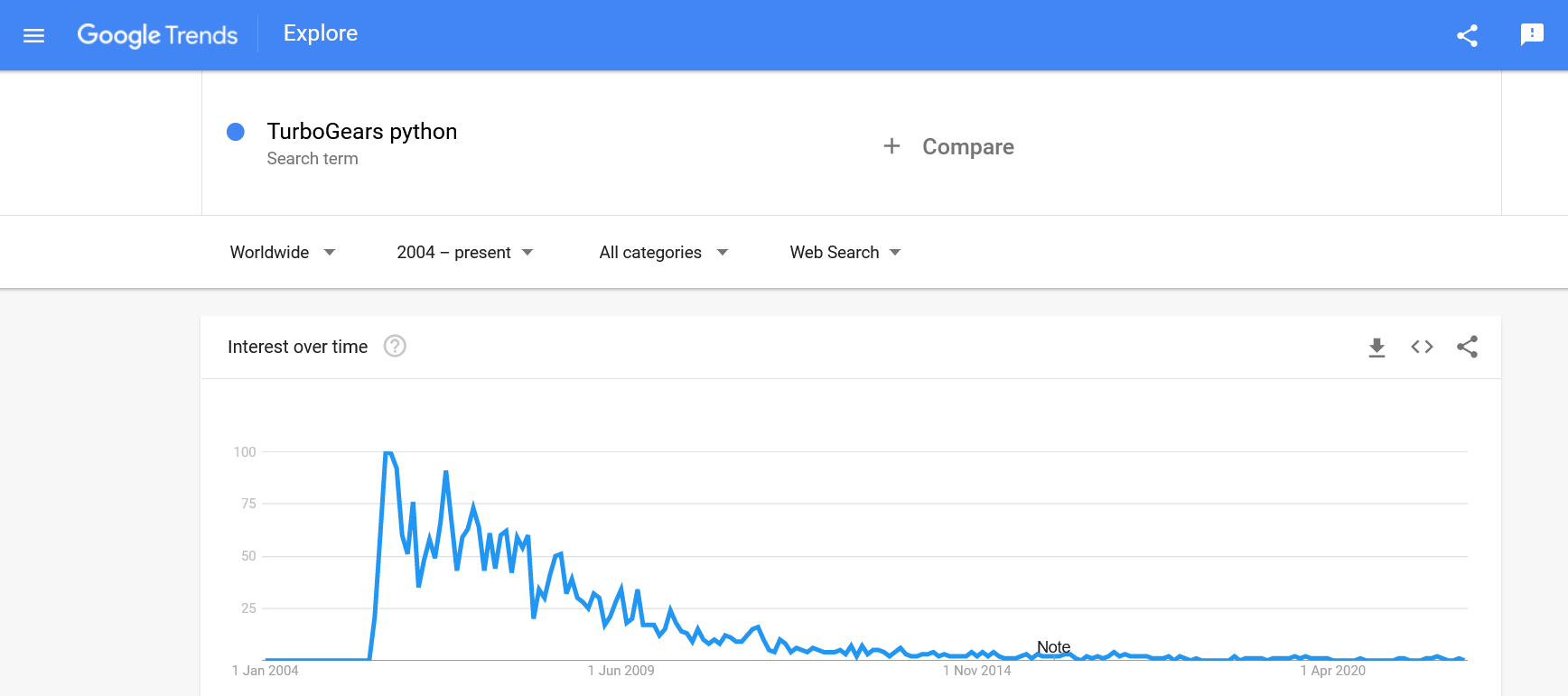Open the hamburger main menu
Screen dimensions: 1568x696
pyautogui.click(x=33, y=35)
